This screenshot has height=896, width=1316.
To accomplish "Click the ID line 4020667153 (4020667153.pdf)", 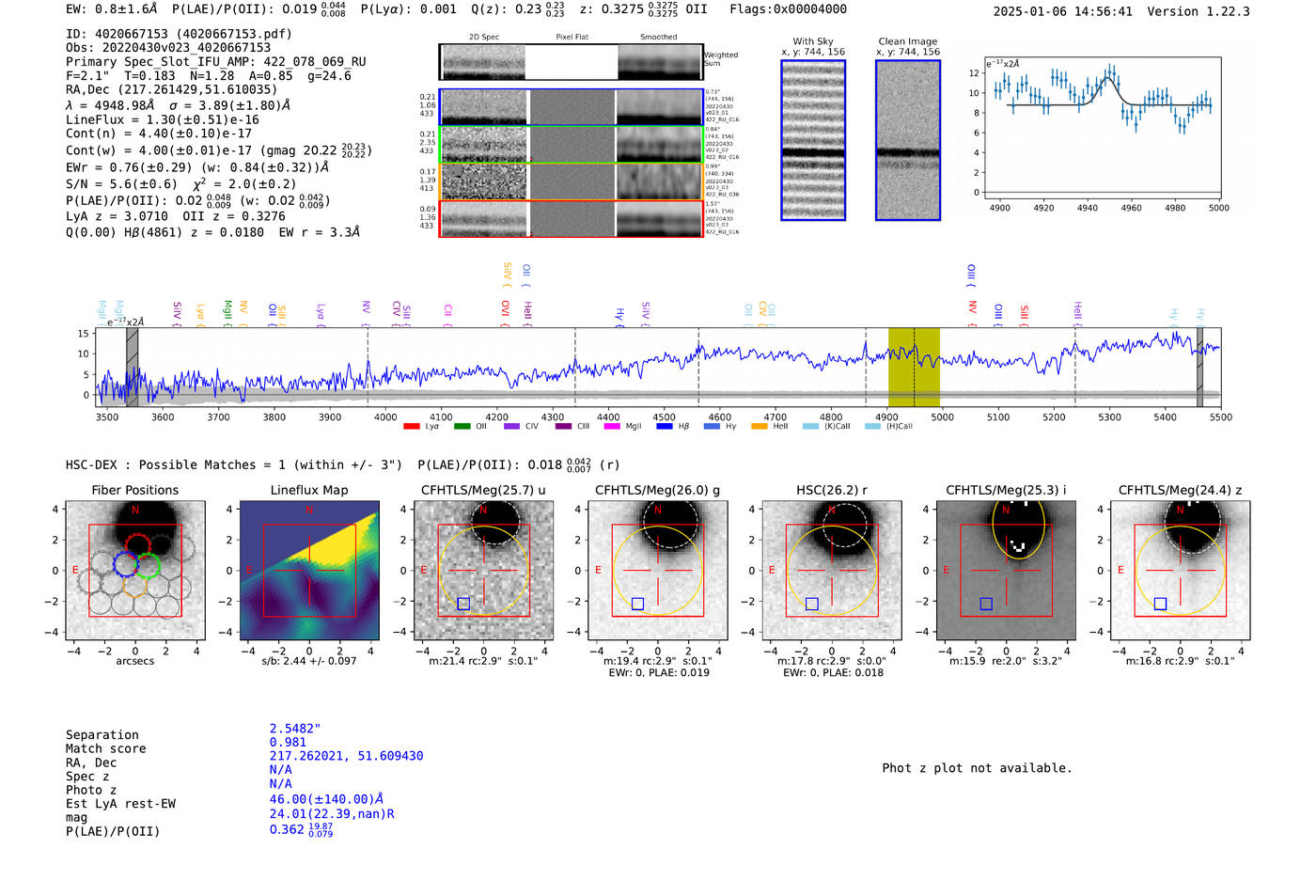I will click(179, 34).
